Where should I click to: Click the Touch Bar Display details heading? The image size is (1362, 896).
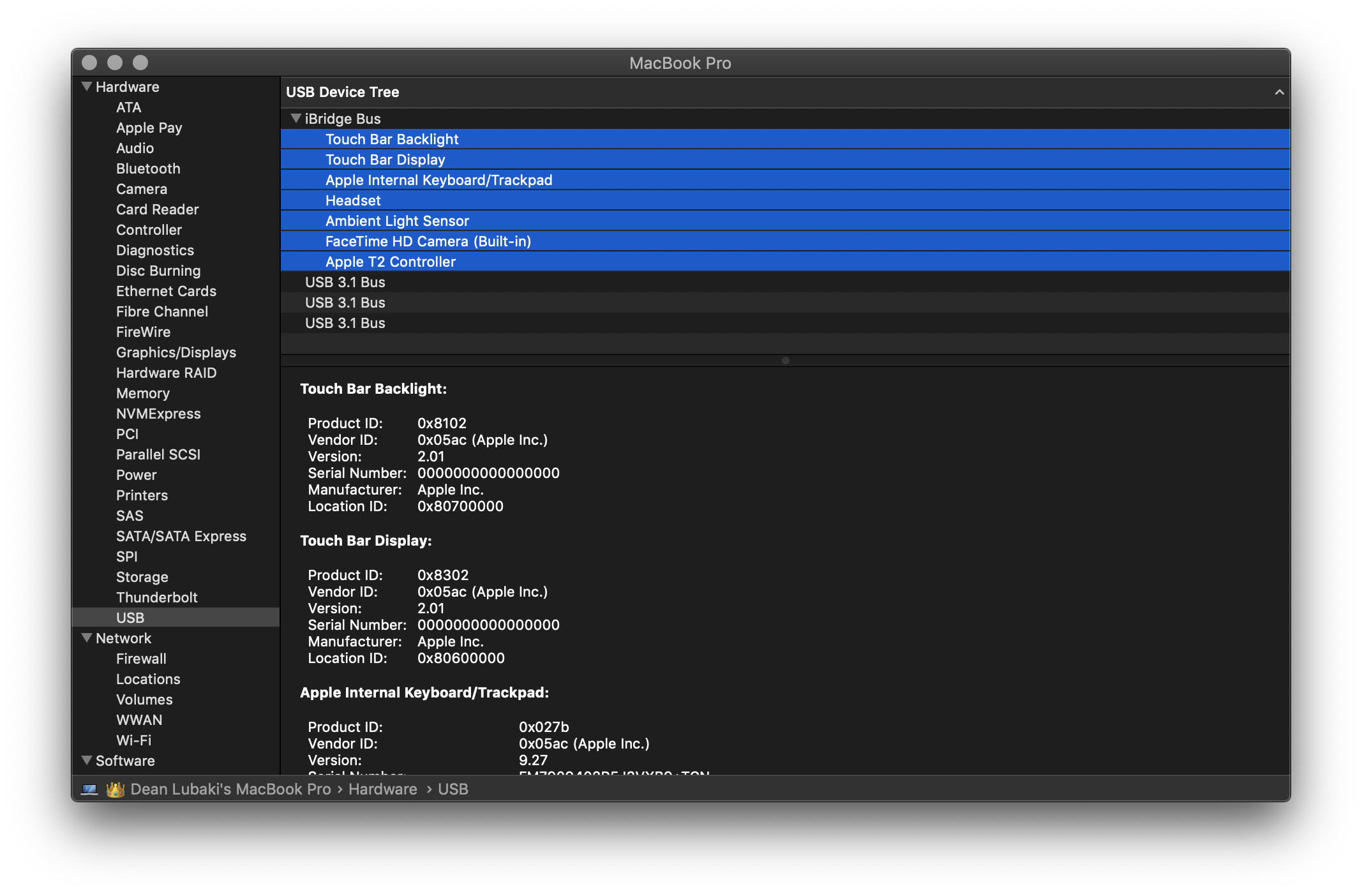[366, 541]
